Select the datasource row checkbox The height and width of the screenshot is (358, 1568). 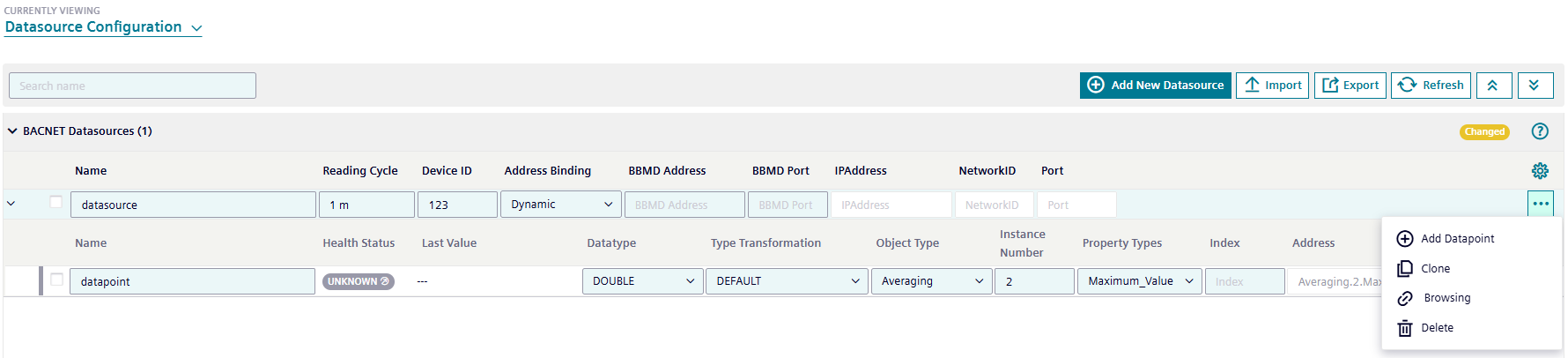point(55,202)
